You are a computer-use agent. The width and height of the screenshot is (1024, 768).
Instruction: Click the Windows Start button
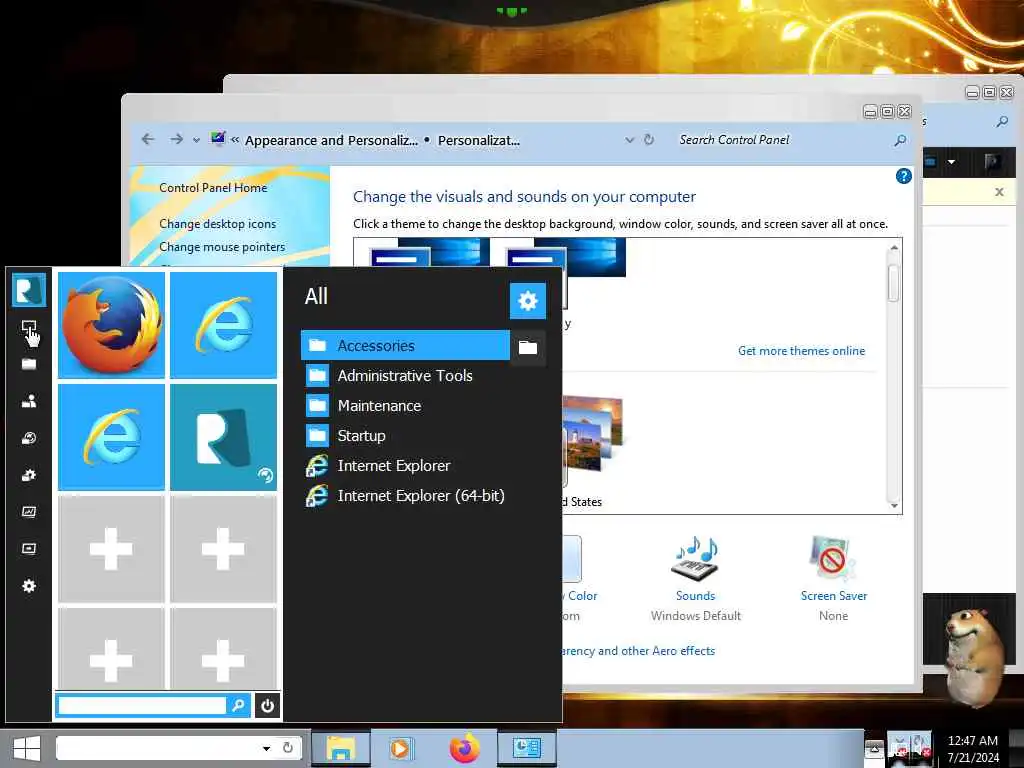(26, 748)
